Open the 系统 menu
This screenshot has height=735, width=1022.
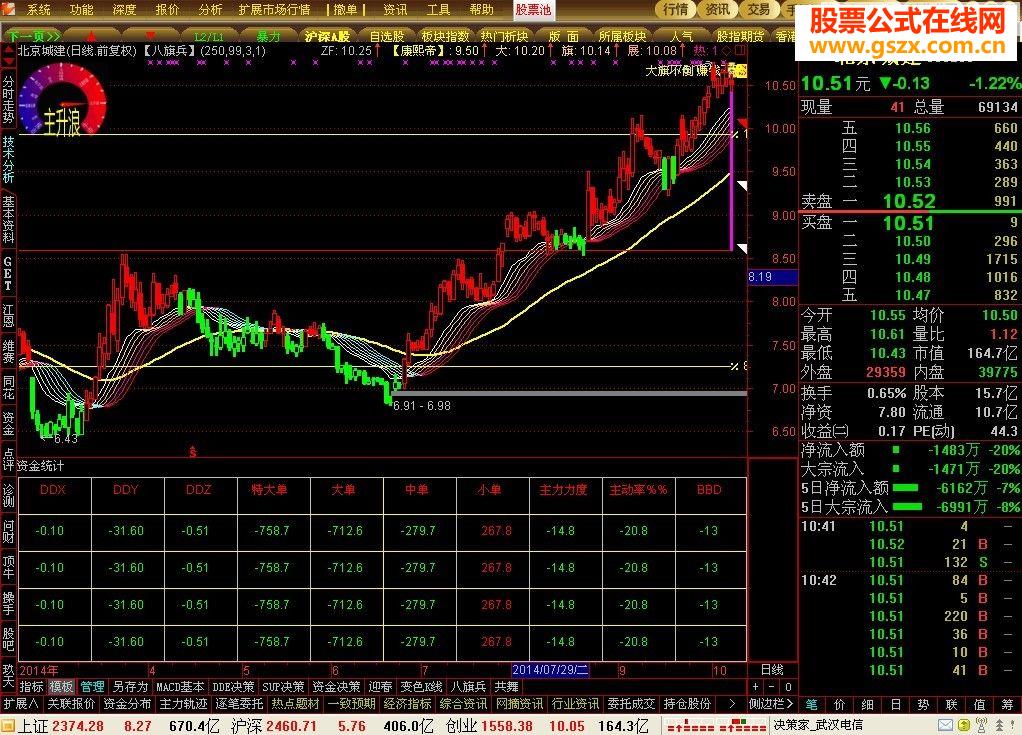[x=39, y=10]
